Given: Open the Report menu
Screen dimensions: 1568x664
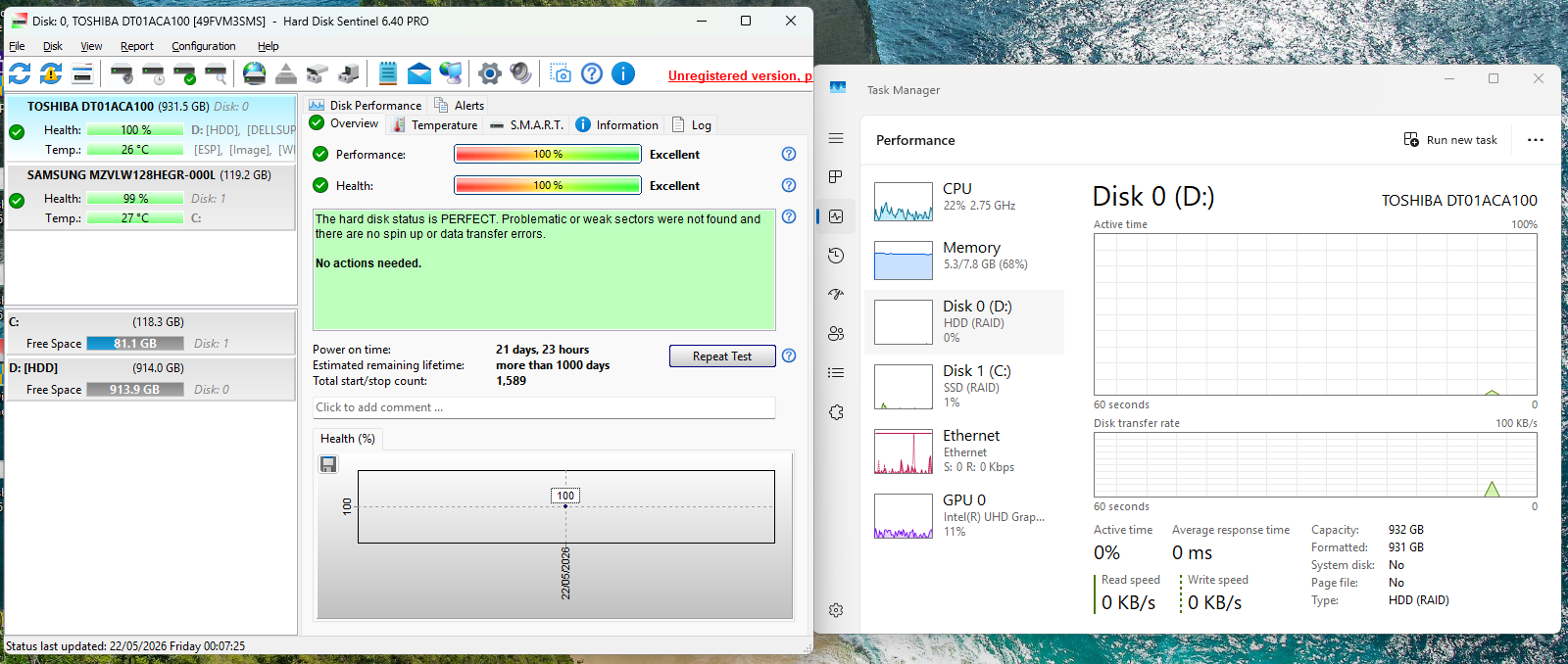Looking at the screenshot, I should pyautogui.click(x=137, y=46).
